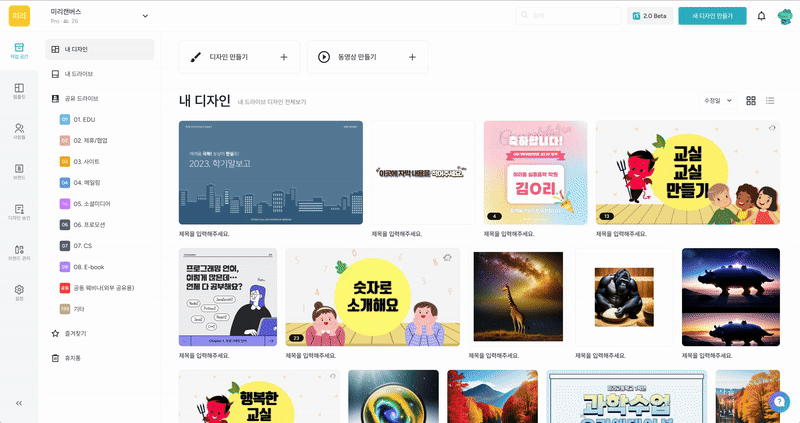Click the help question mark bubble
The height and width of the screenshot is (423, 800).
click(x=781, y=402)
